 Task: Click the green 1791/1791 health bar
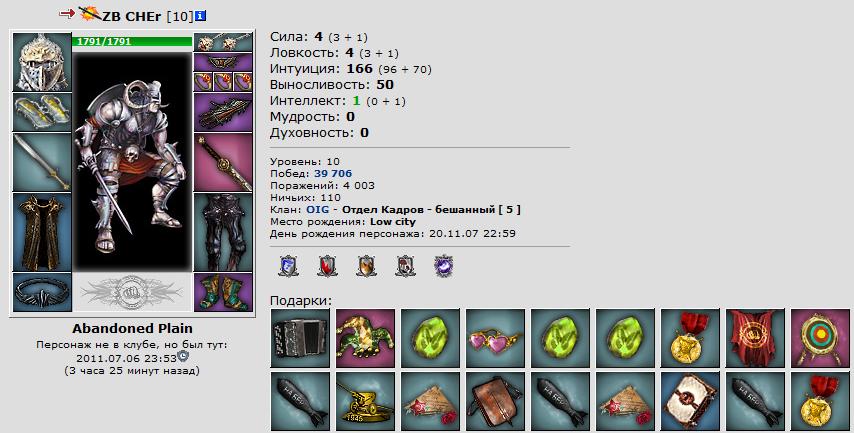click(132, 41)
